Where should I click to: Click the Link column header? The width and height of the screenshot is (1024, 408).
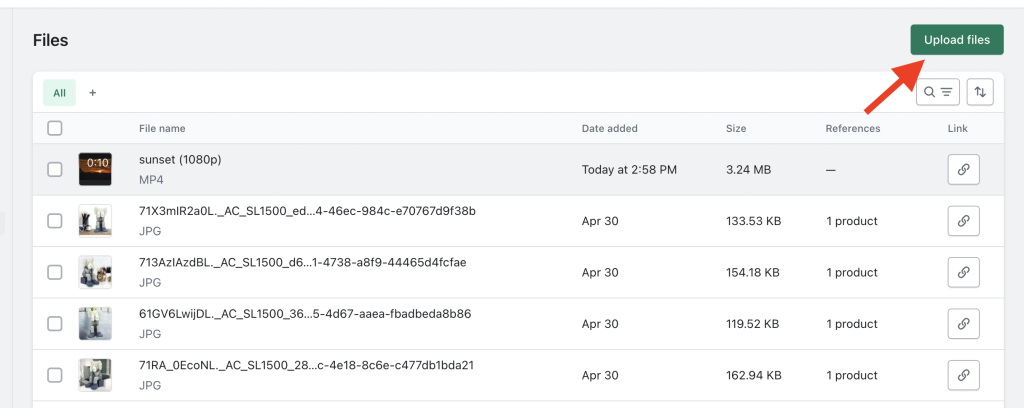(x=957, y=129)
